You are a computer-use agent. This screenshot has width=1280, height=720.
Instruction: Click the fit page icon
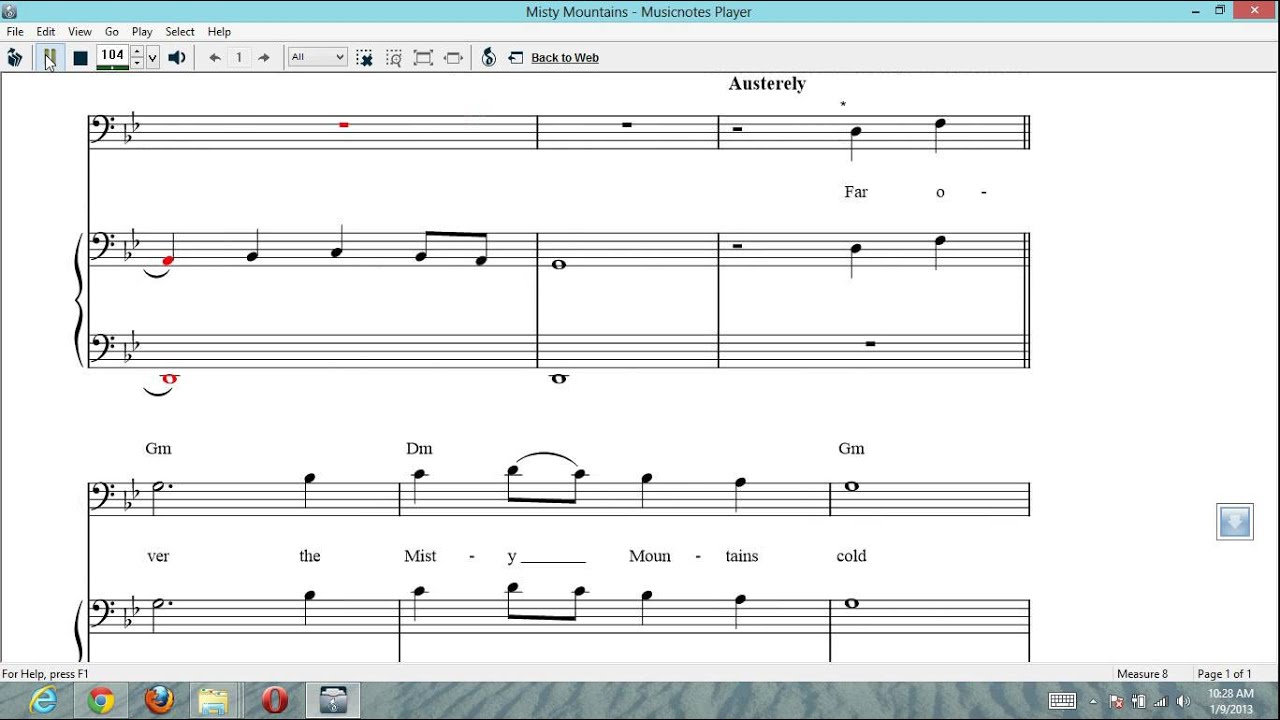pos(423,58)
